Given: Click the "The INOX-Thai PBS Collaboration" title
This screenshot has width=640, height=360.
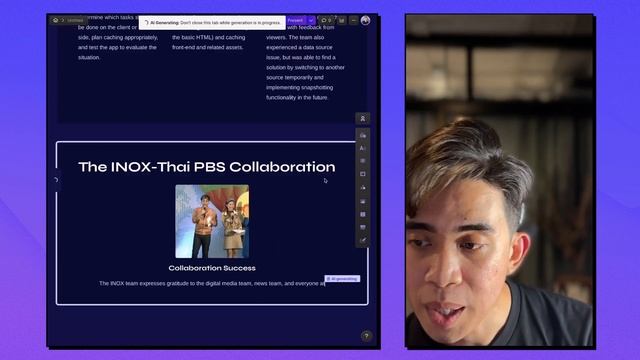Looking at the screenshot, I should tap(207, 167).
